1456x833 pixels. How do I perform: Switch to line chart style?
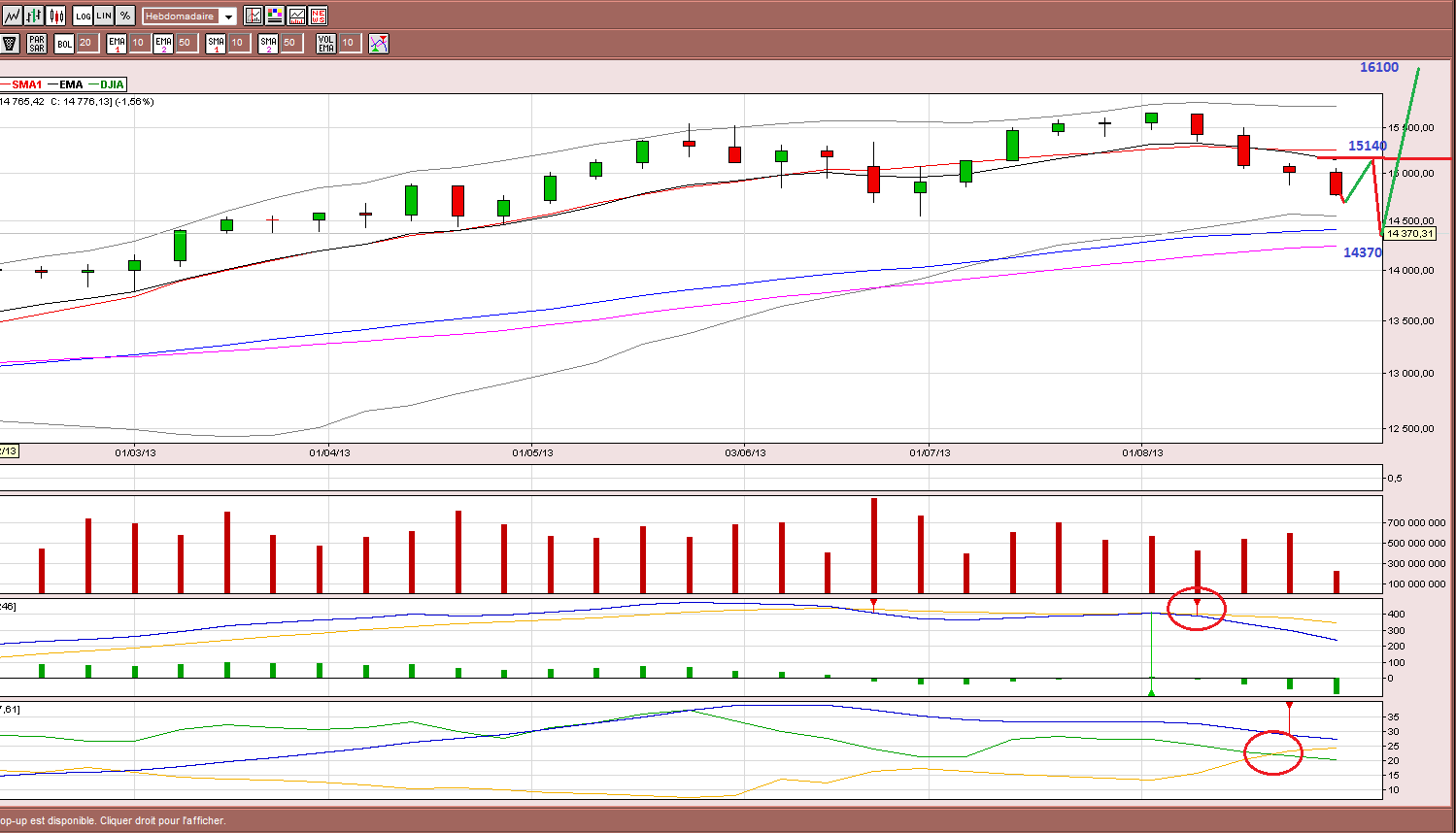pyautogui.click(x=12, y=16)
